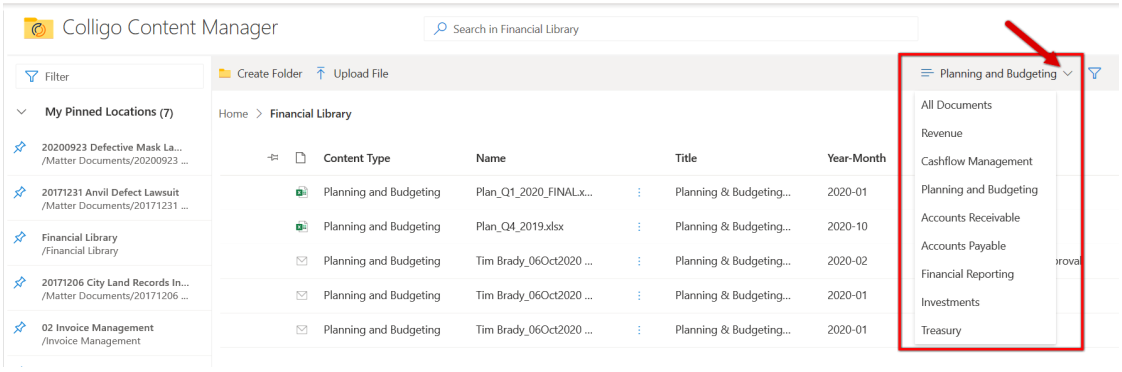Open the Plan_Q4_2019.xlsx file

click(521, 227)
